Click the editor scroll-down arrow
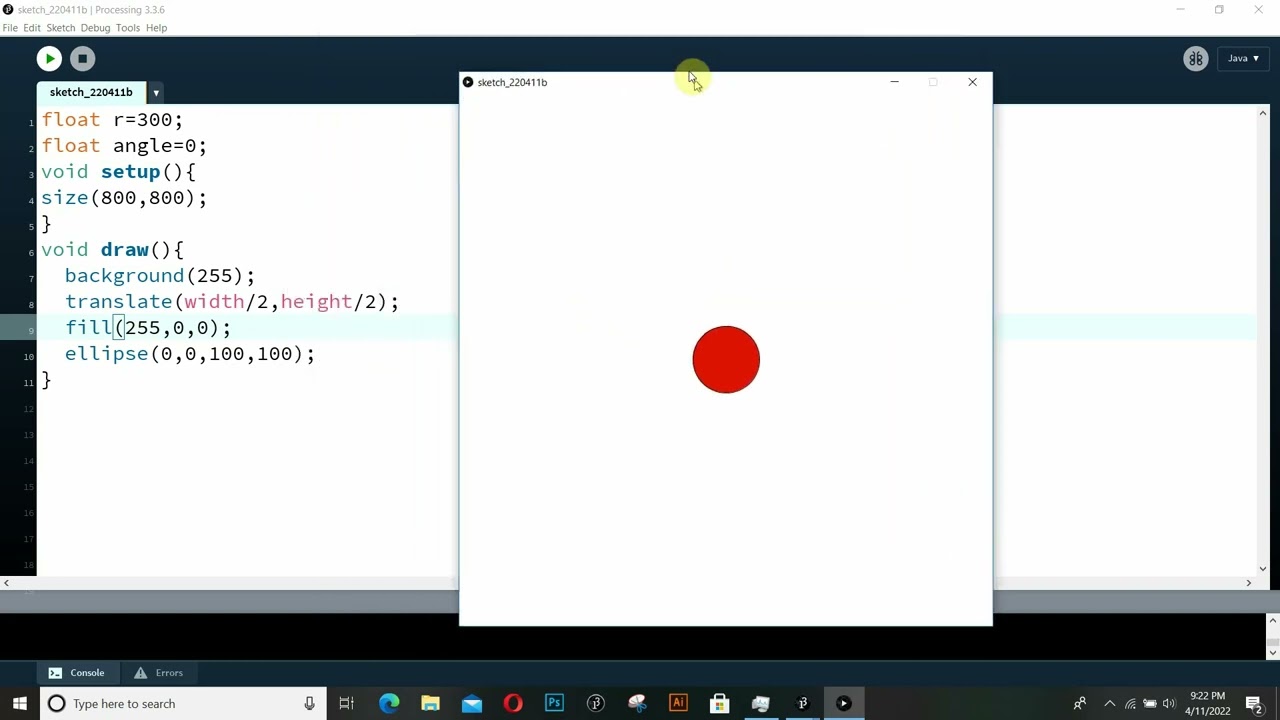The height and width of the screenshot is (720, 1280). [1263, 568]
